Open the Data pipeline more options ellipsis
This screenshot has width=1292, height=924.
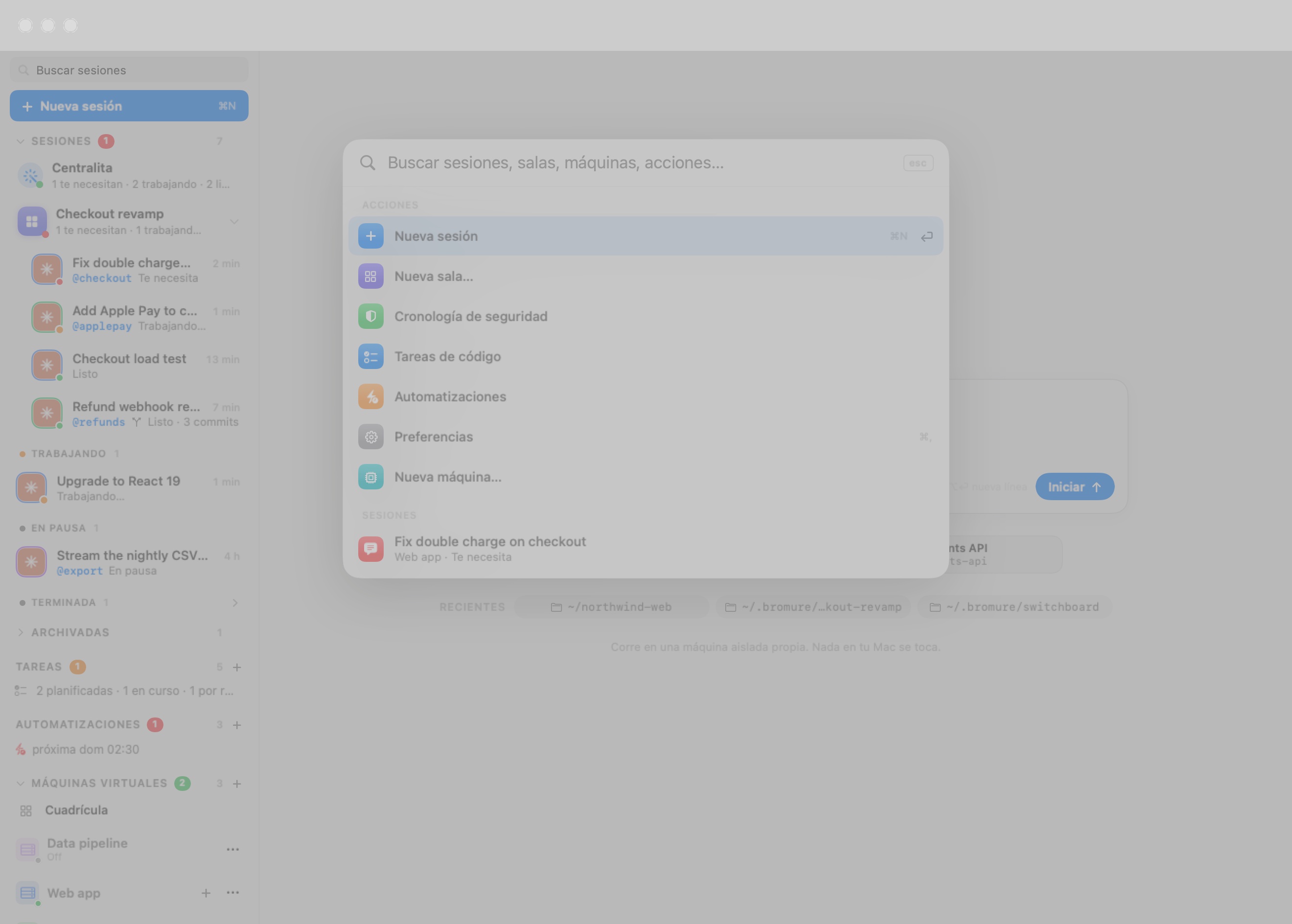pos(232,849)
